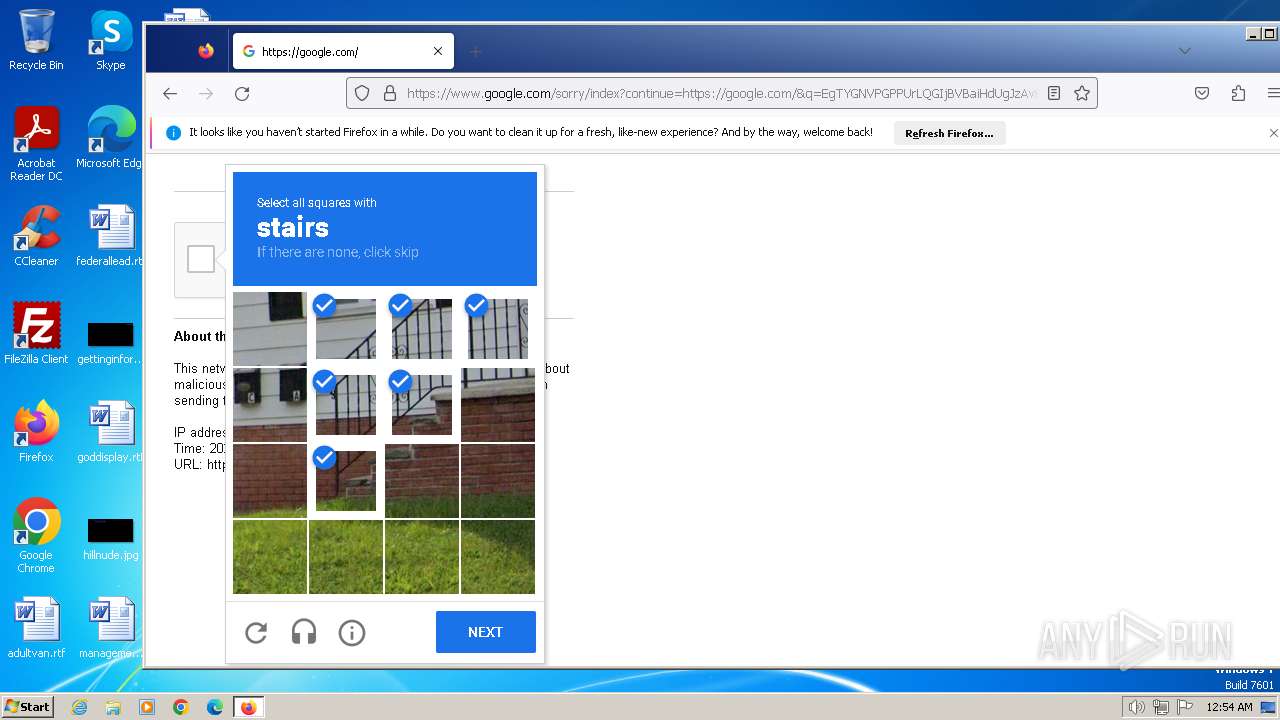Deselect third row second stairs tile
Image resolution: width=1280 pixels, height=720 pixels.
[346, 481]
